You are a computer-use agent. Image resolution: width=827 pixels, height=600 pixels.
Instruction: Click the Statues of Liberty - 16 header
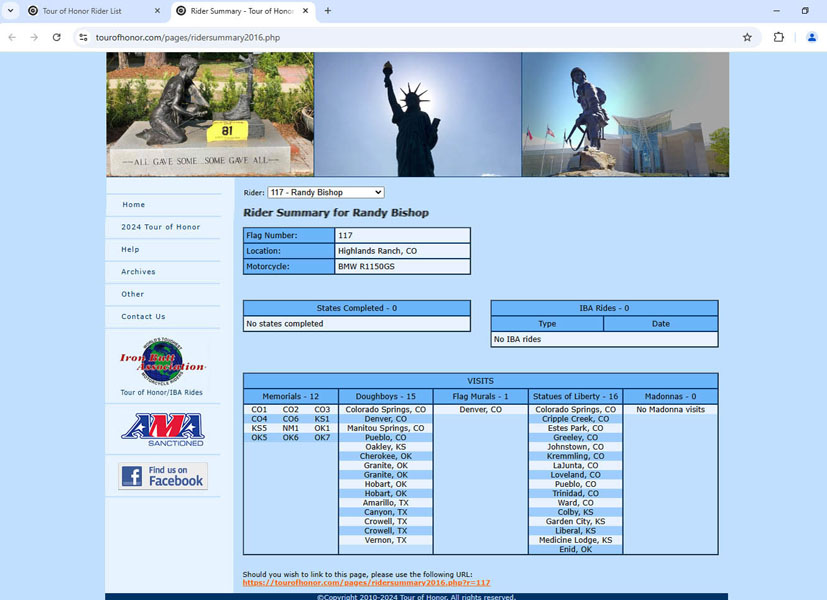tap(575, 396)
